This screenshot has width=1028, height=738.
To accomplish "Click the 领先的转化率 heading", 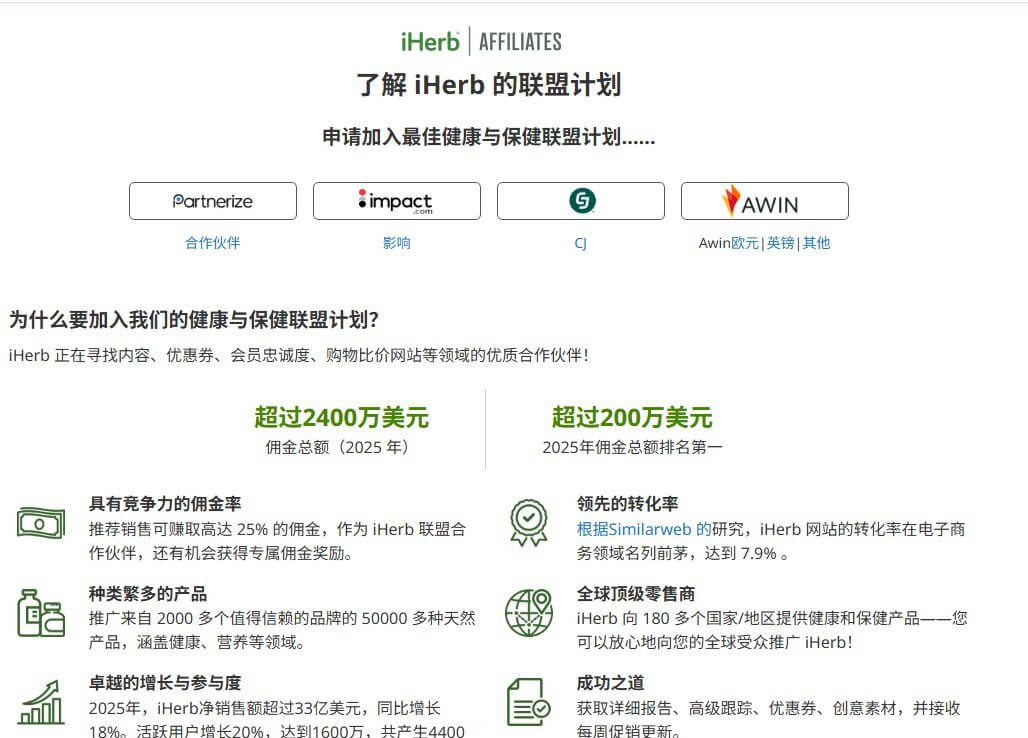I will click(627, 504).
